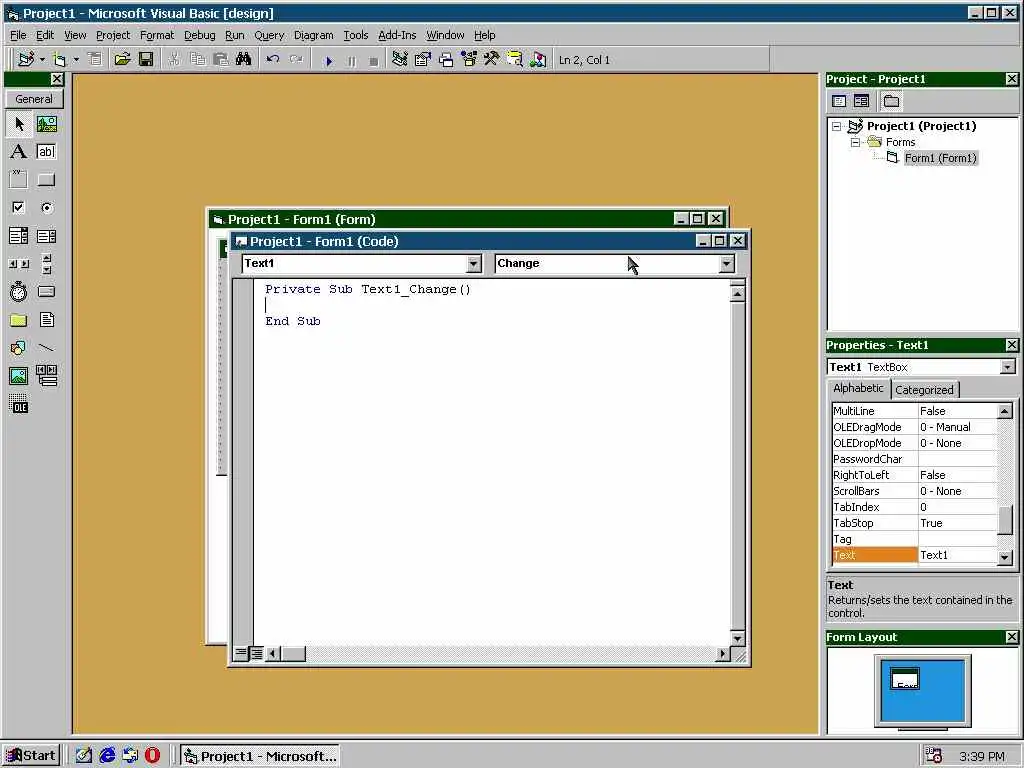Click View Code in Project panel
This screenshot has width=1024, height=768.
coord(839,101)
